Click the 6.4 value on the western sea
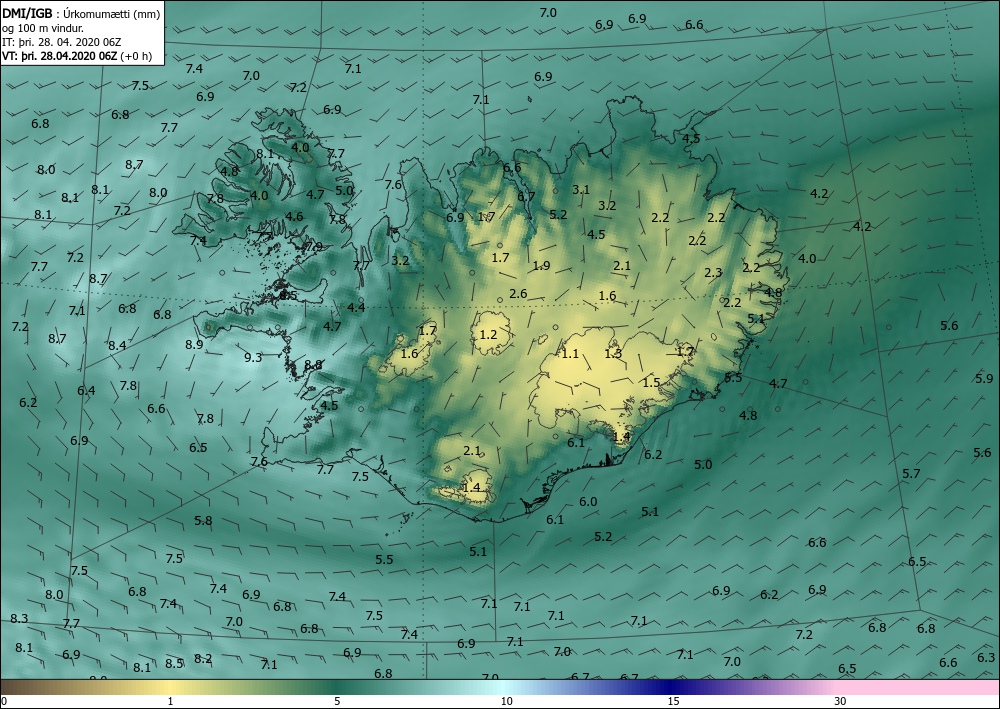The width and height of the screenshot is (1000, 709). click(86, 390)
